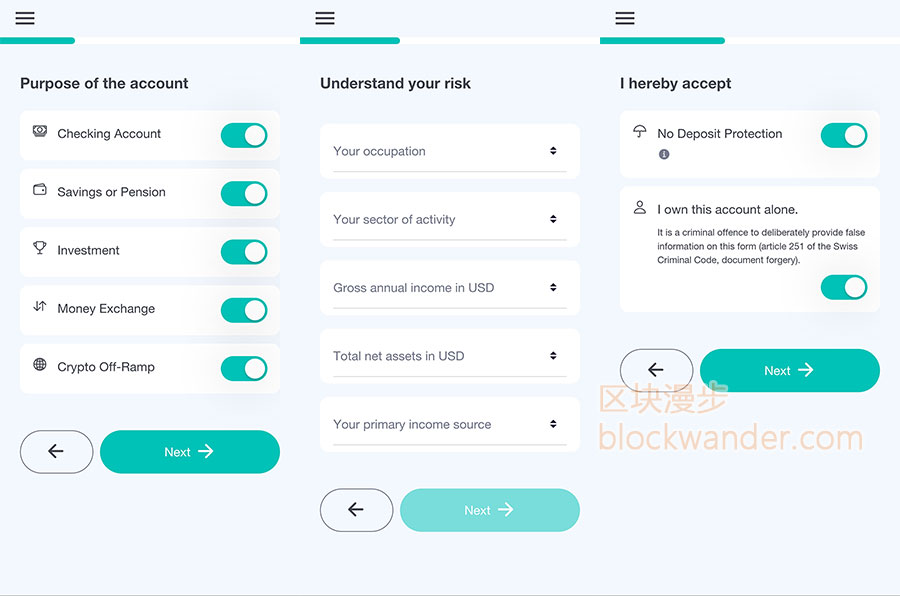
Task: Click the Investment trophy icon
Action: click(x=40, y=248)
